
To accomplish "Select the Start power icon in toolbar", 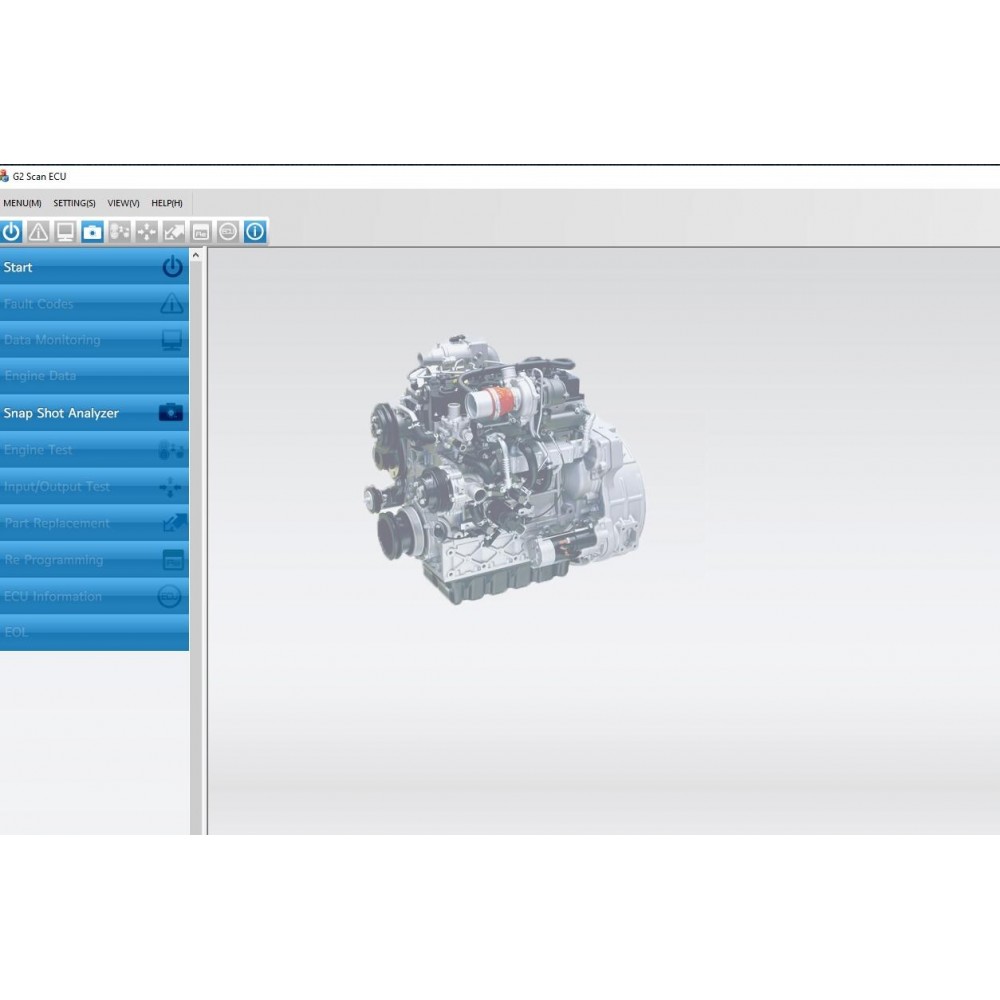I will 12,231.
